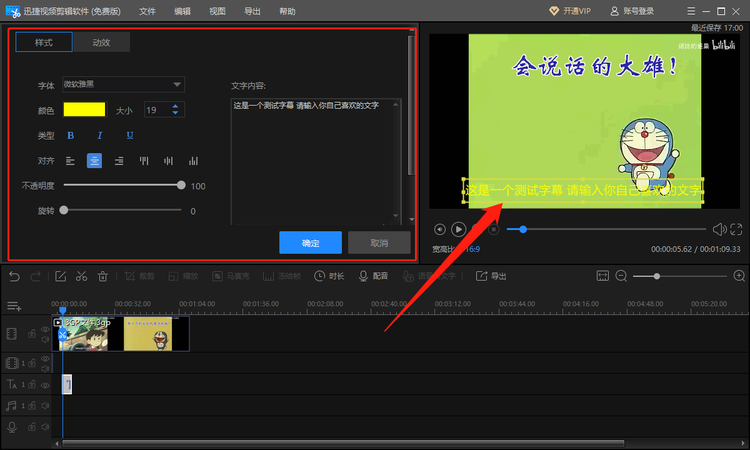This screenshot has width=750, height=450.
Task: Fit timeline to window icon
Action: [603, 276]
